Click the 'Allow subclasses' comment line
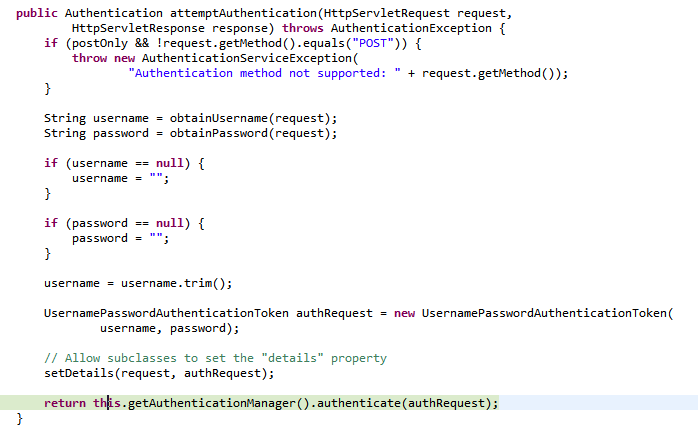This screenshot has height=427, width=698. (215, 358)
